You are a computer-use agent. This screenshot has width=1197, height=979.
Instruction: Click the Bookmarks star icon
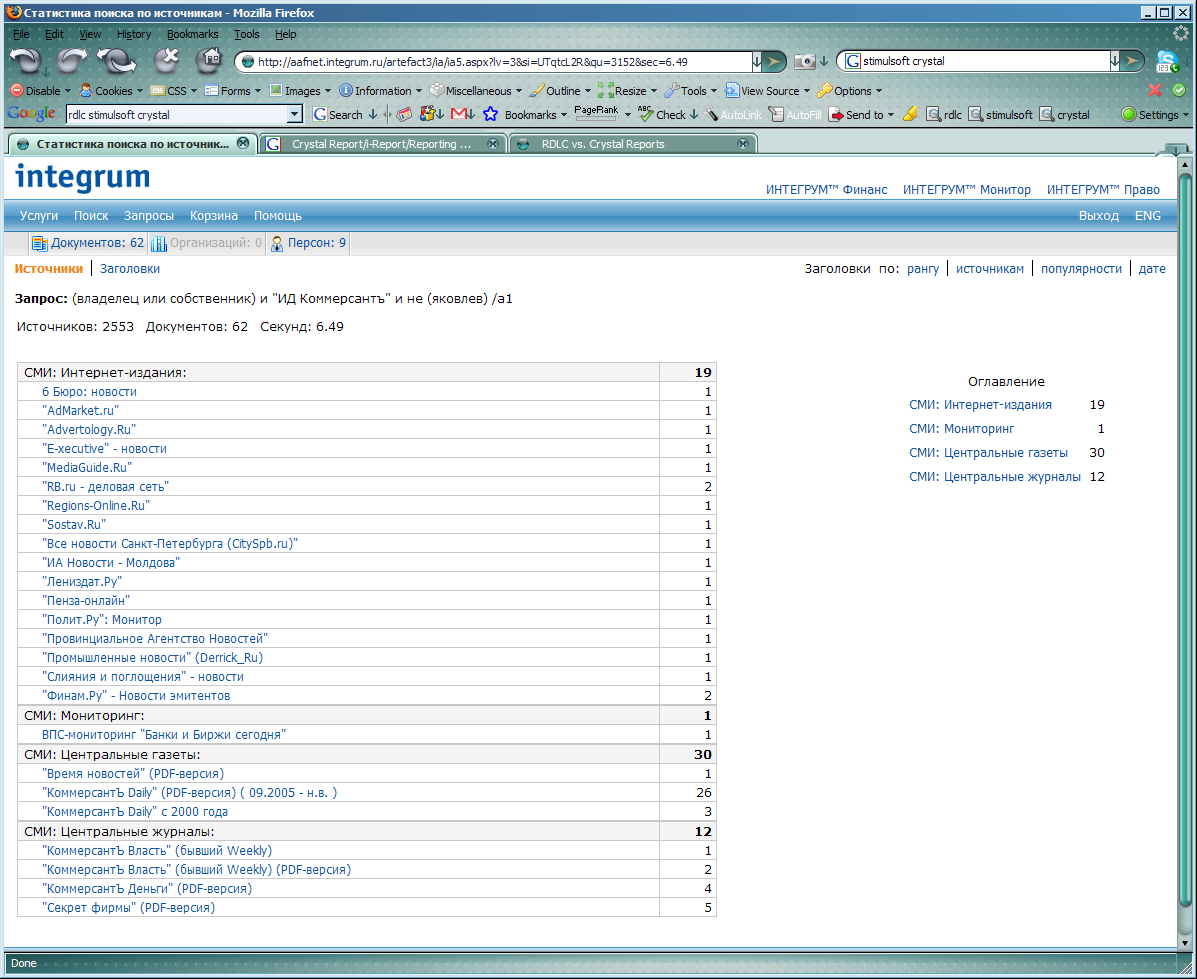490,115
